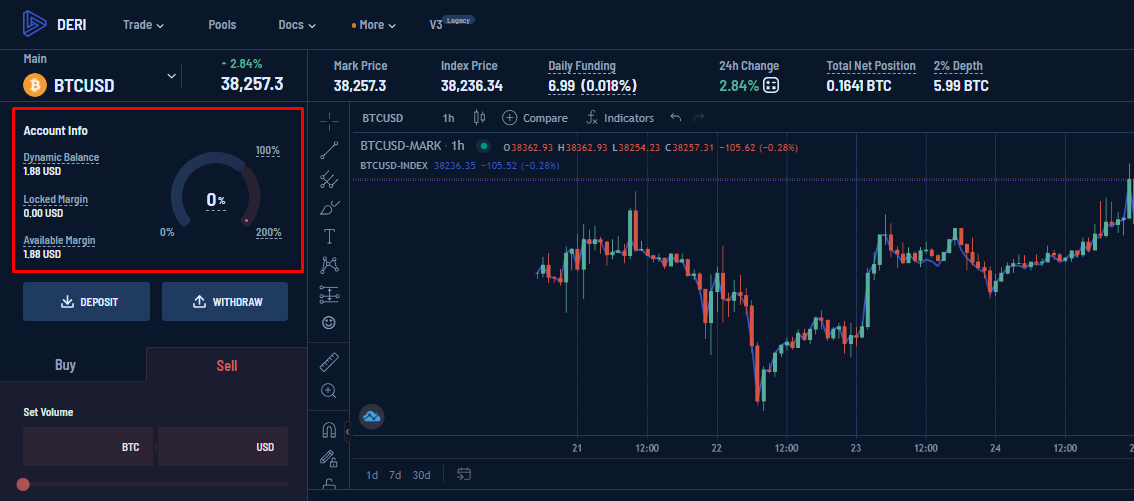Toggle the 24h Change display mode icon
Screen dimensions: 1134x501
tap(771, 86)
